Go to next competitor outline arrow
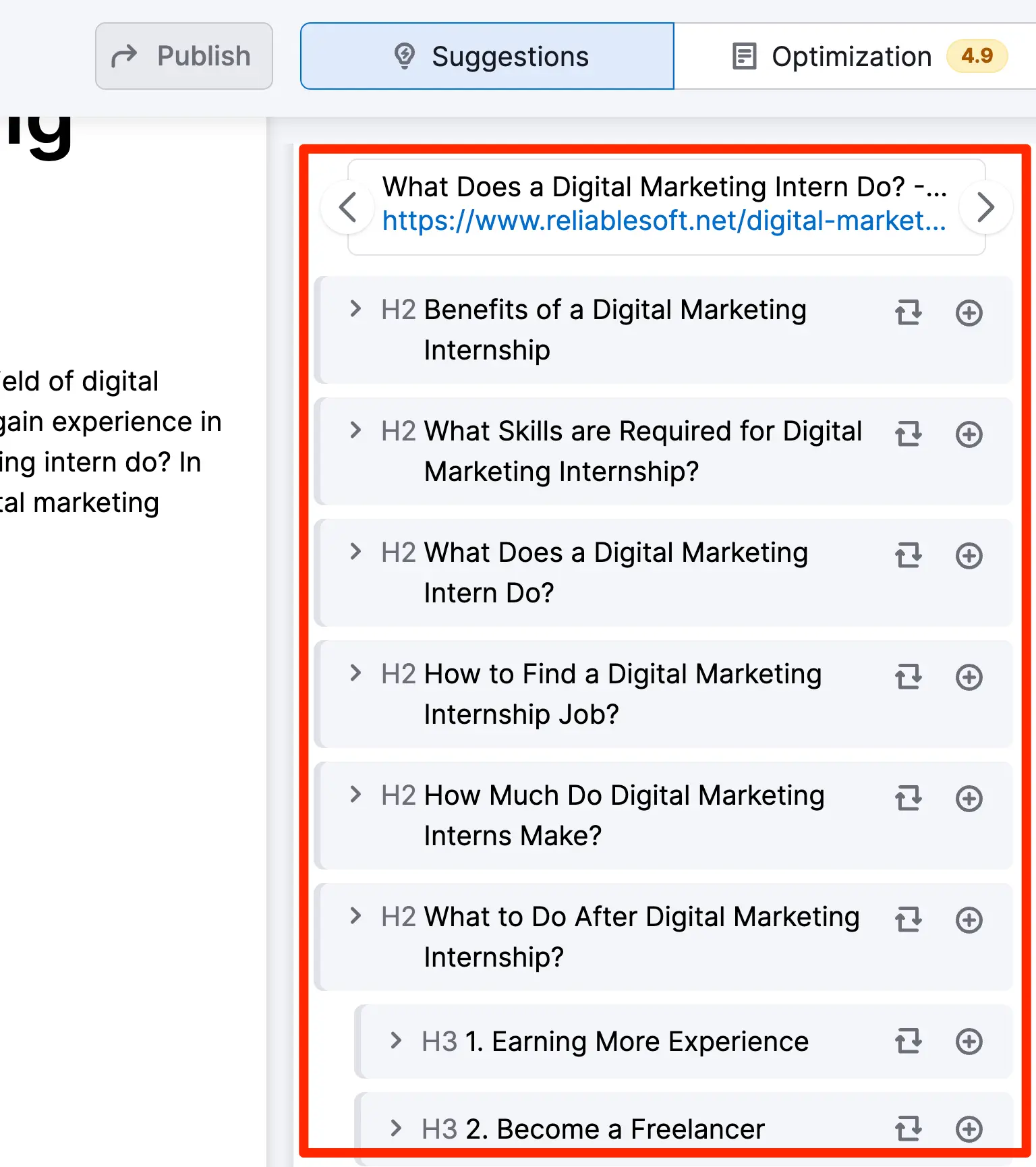The height and width of the screenshot is (1167, 1036). tap(985, 207)
